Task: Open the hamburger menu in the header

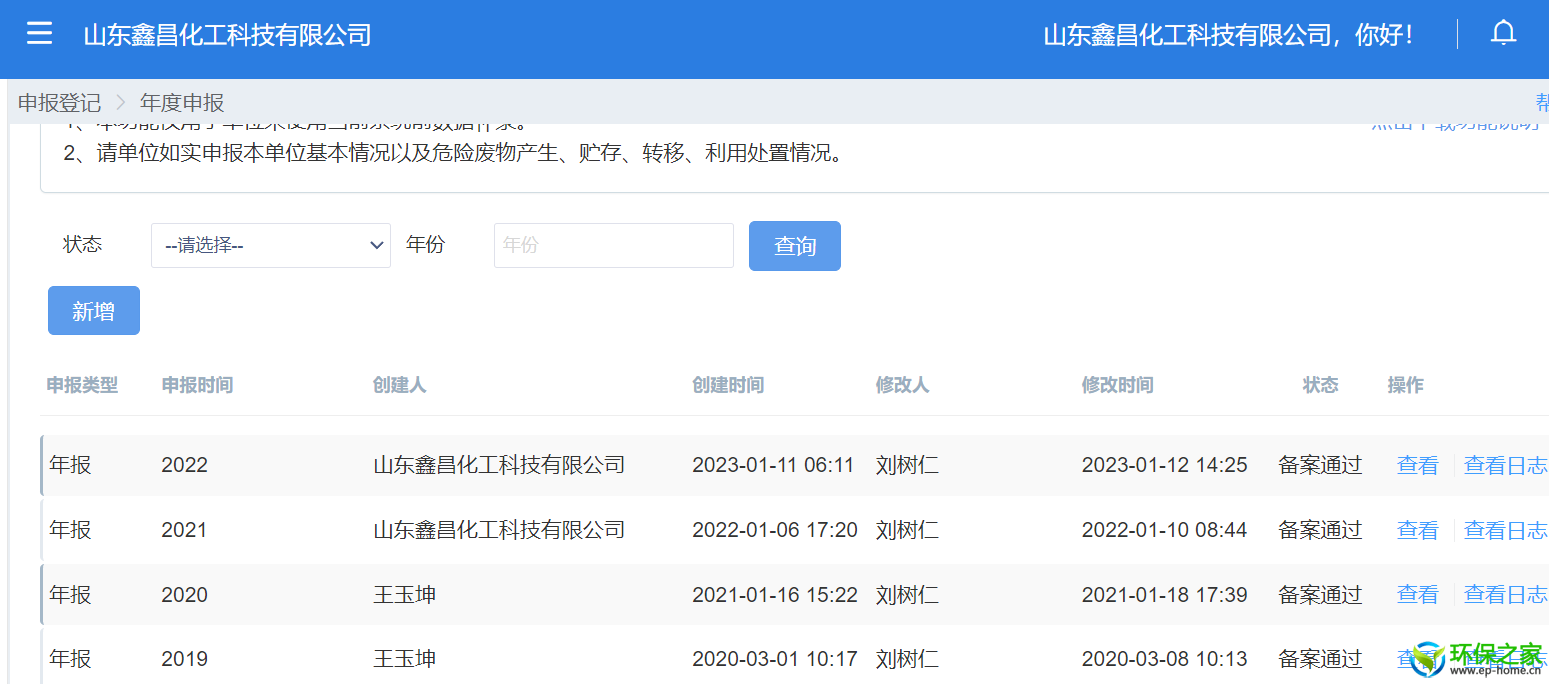Action: [39, 34]
